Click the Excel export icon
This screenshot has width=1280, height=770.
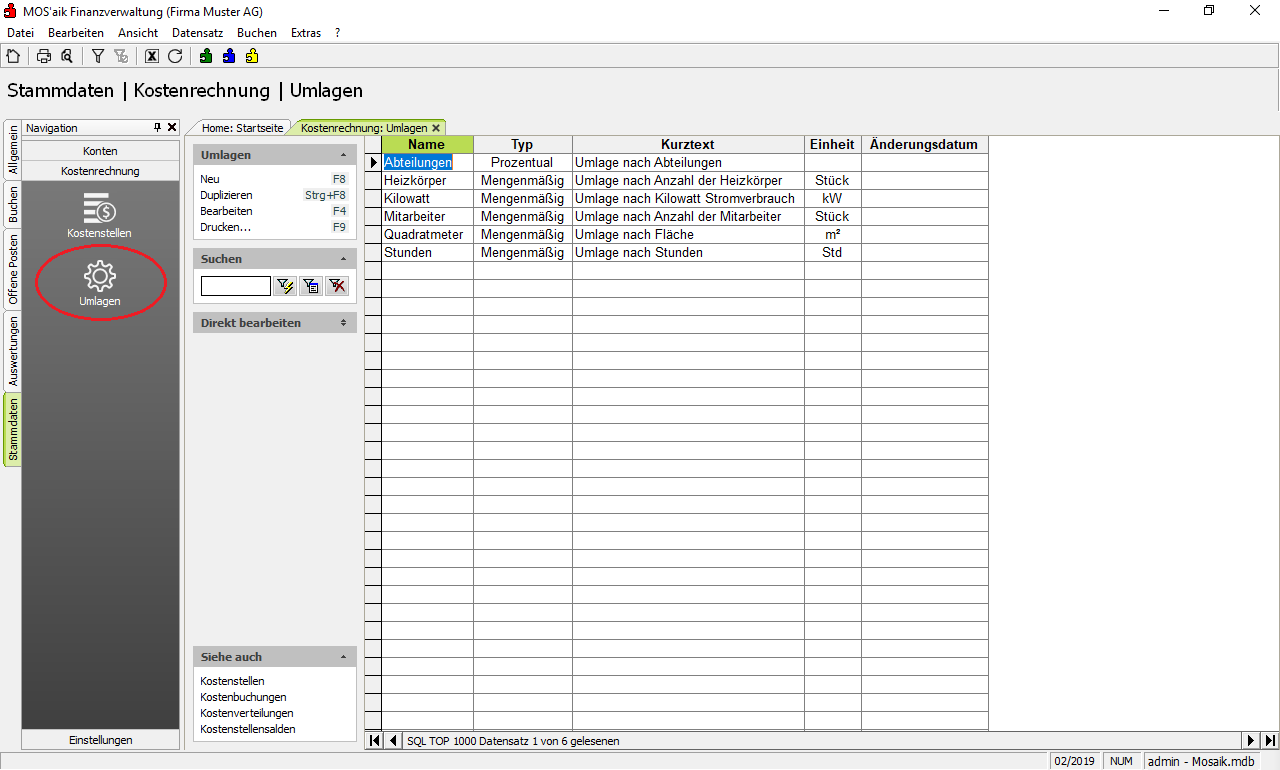click(152, 57)
